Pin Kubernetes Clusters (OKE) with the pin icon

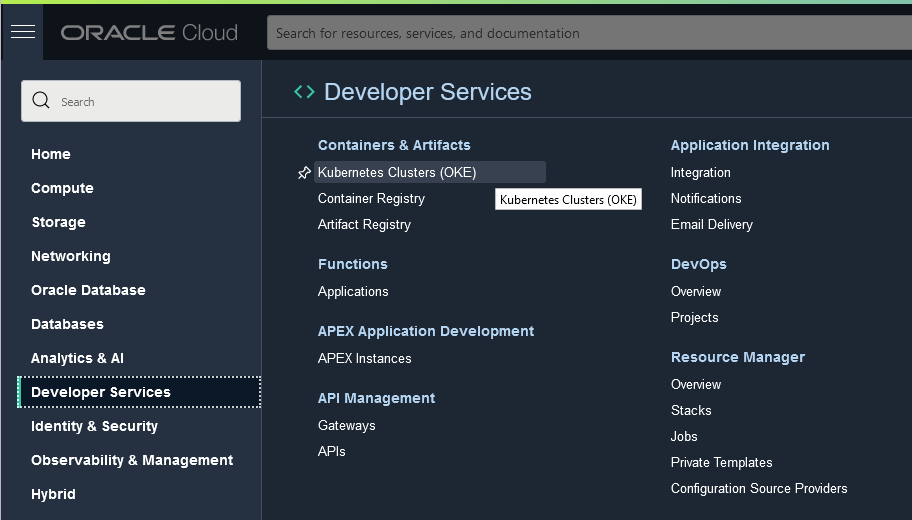point(304,173)
